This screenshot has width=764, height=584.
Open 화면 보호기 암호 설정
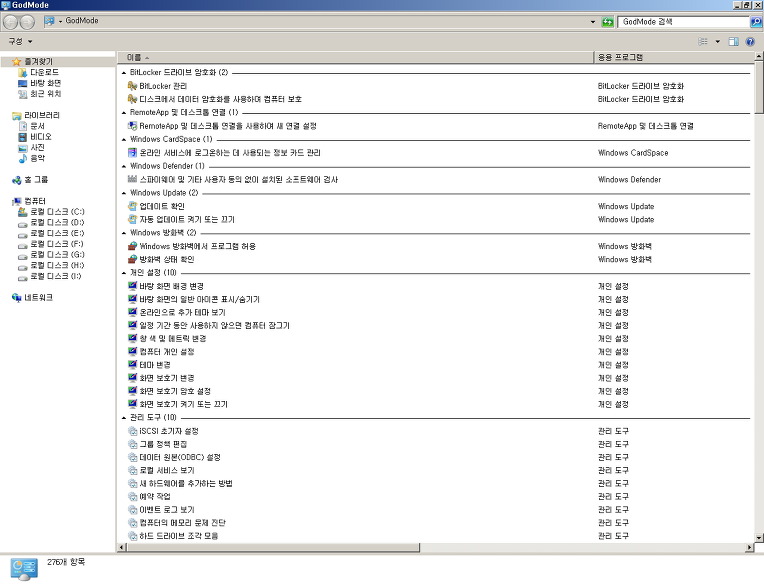point(175,391)
